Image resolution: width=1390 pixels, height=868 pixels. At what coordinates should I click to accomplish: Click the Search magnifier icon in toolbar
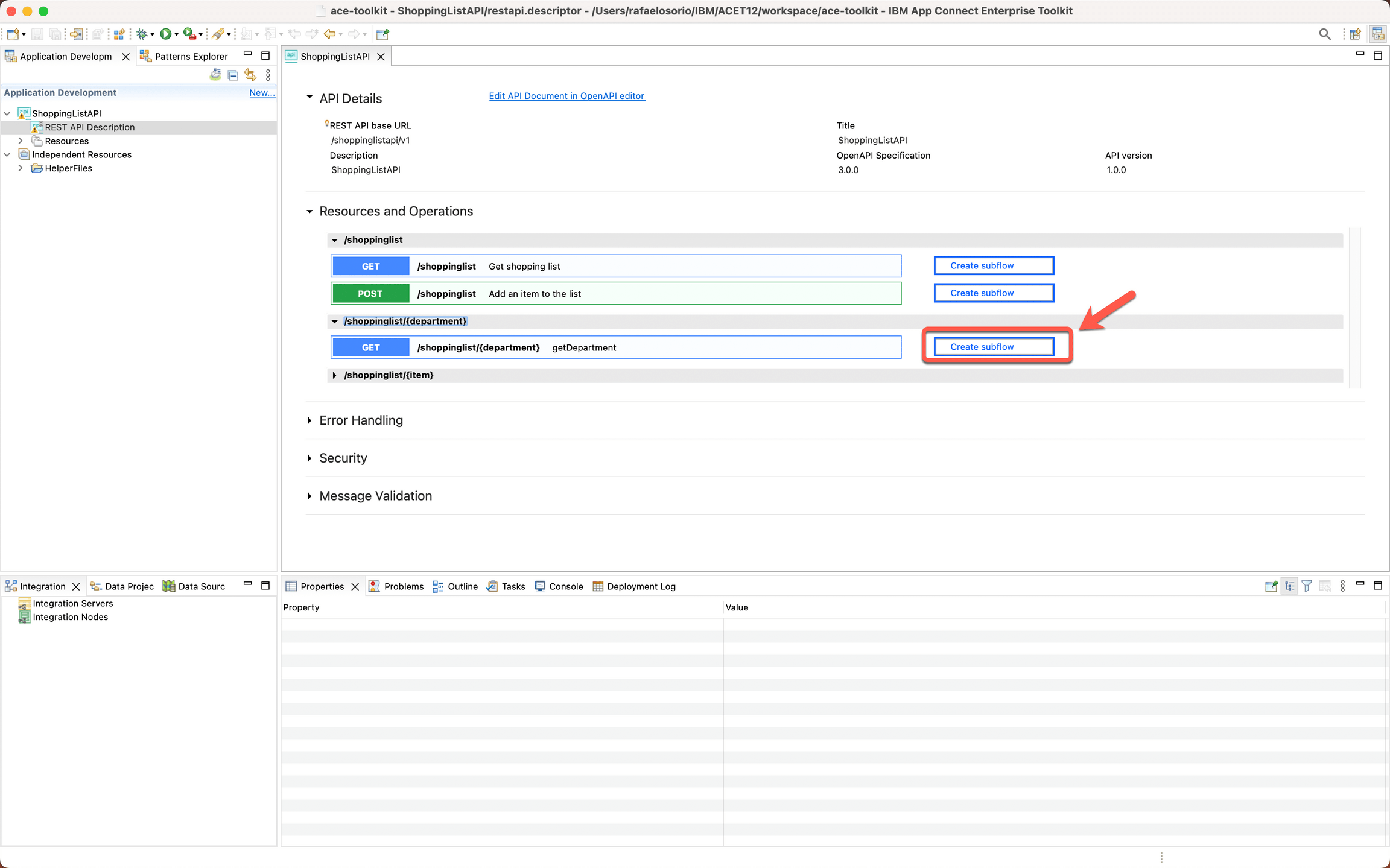1324,34
